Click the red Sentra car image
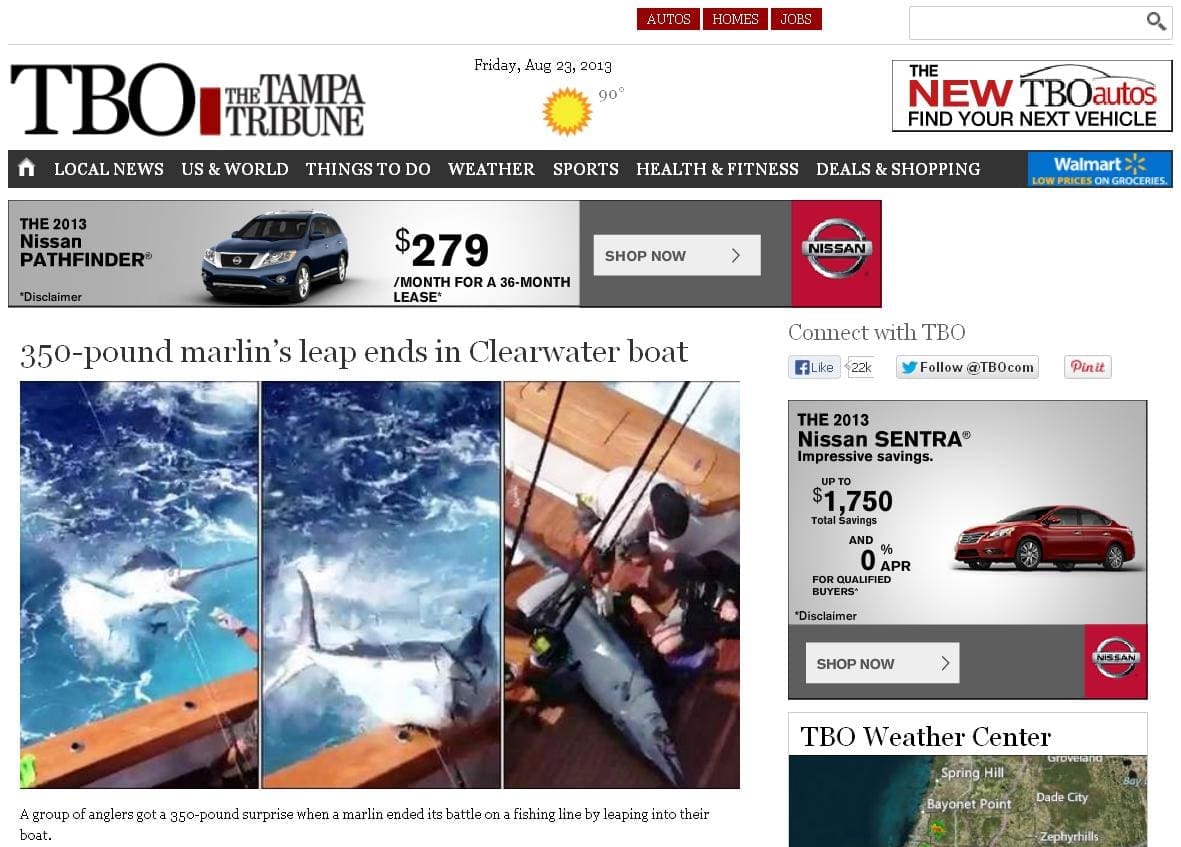Screen dimensions: 1181x847 tap(1045, 538)
